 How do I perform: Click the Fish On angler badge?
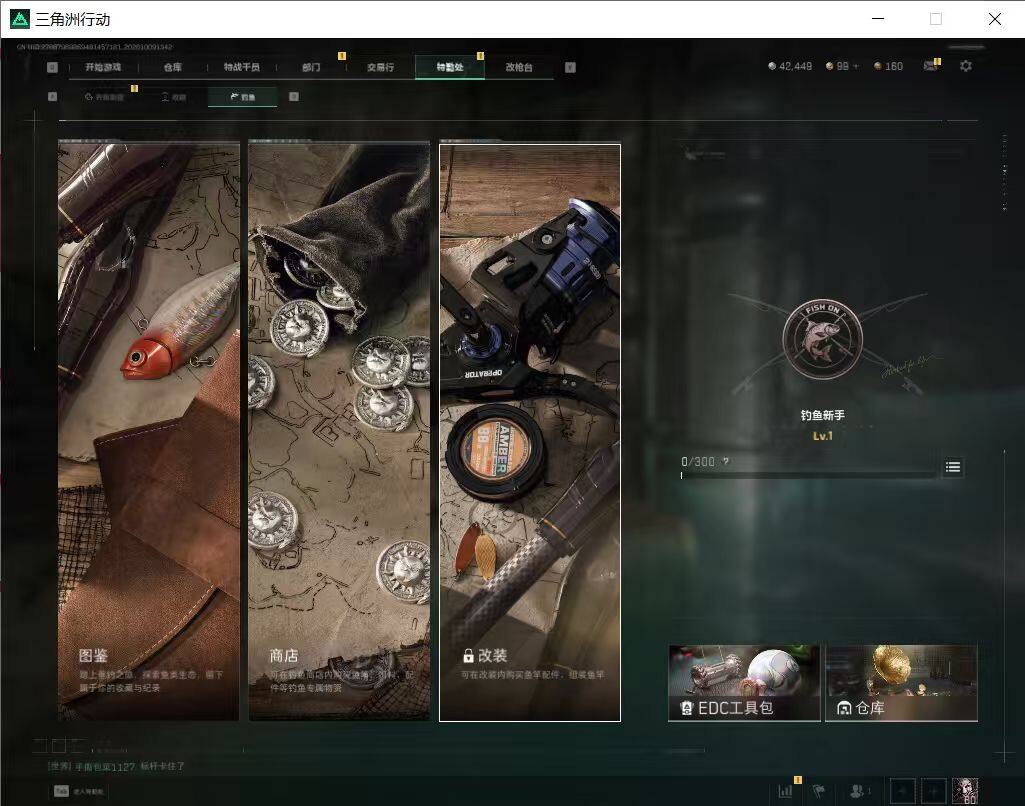click(822, 339)
